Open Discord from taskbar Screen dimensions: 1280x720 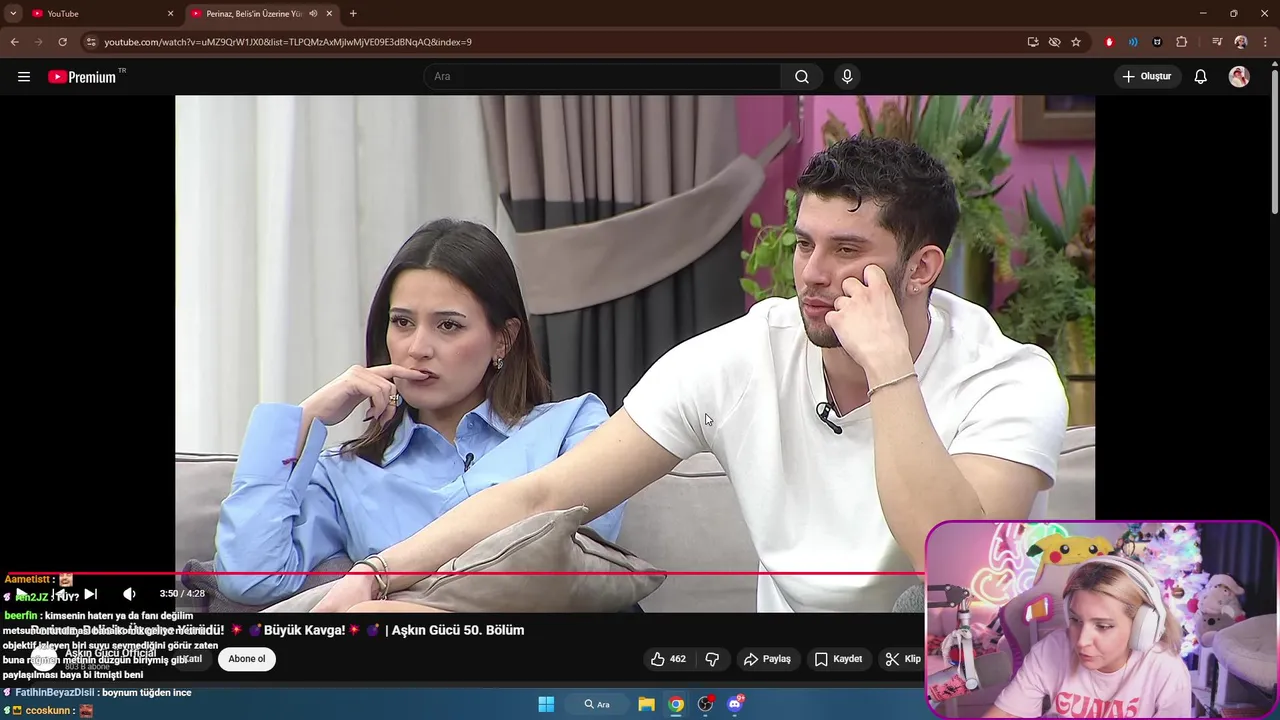(x=735, y=704)
